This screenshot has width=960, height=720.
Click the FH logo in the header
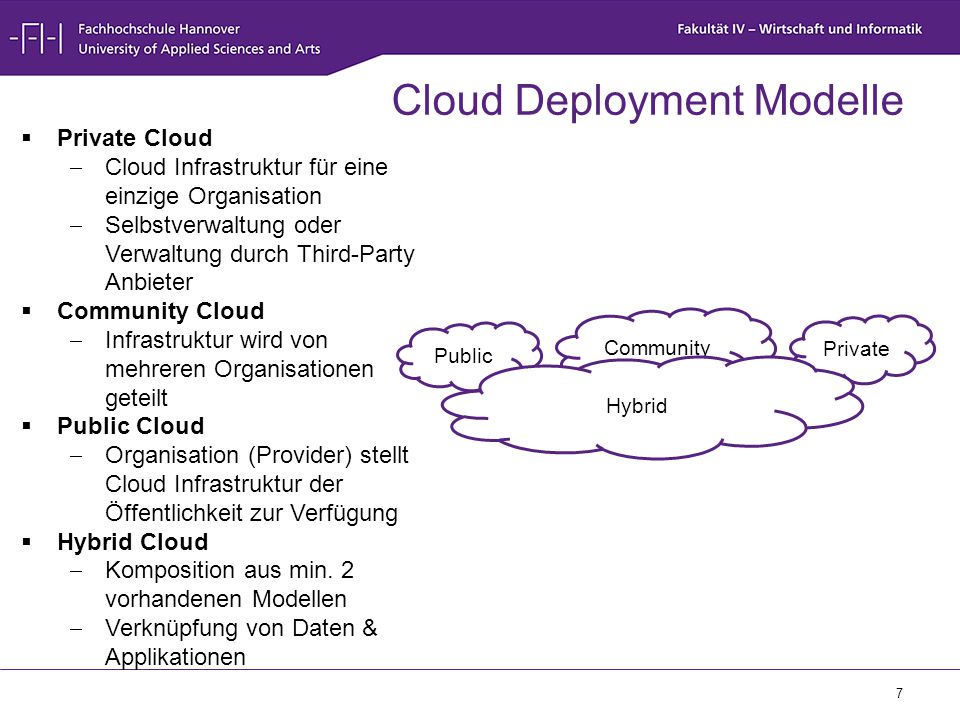pyautogui.click(x=36, y=39)
